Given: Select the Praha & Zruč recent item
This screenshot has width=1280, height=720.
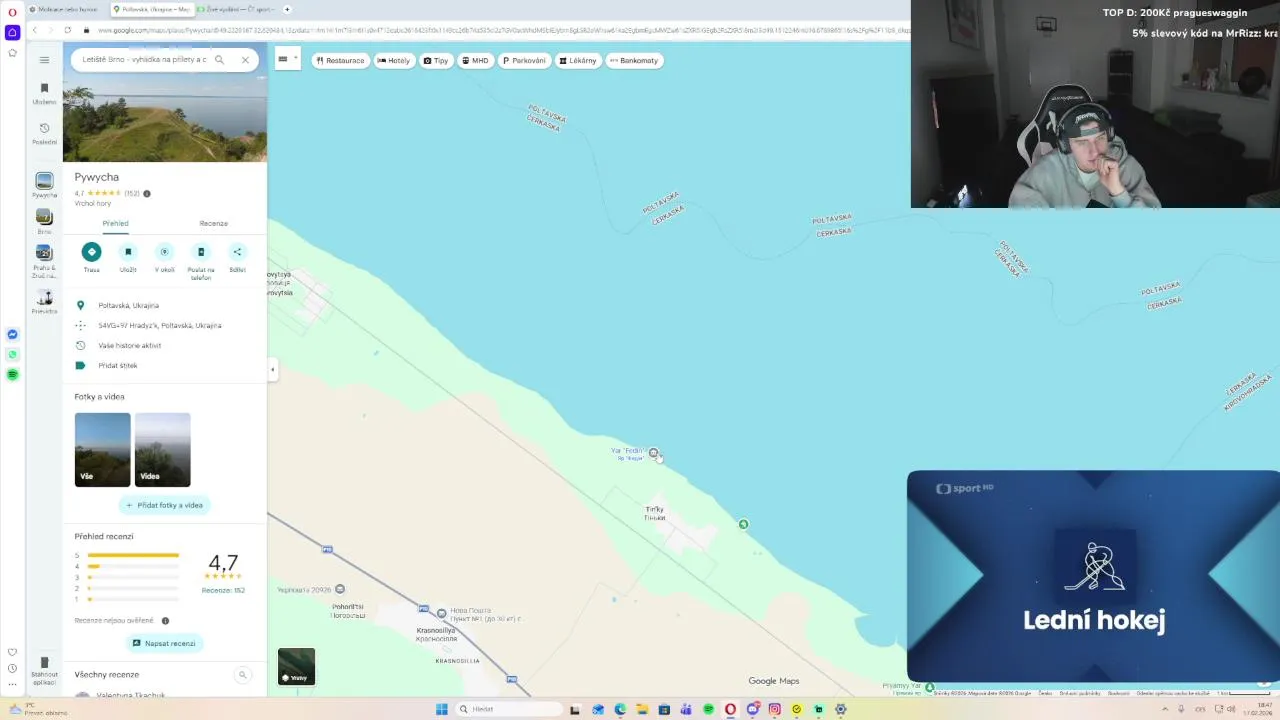Looking at the screenshot, I should 44,262.
